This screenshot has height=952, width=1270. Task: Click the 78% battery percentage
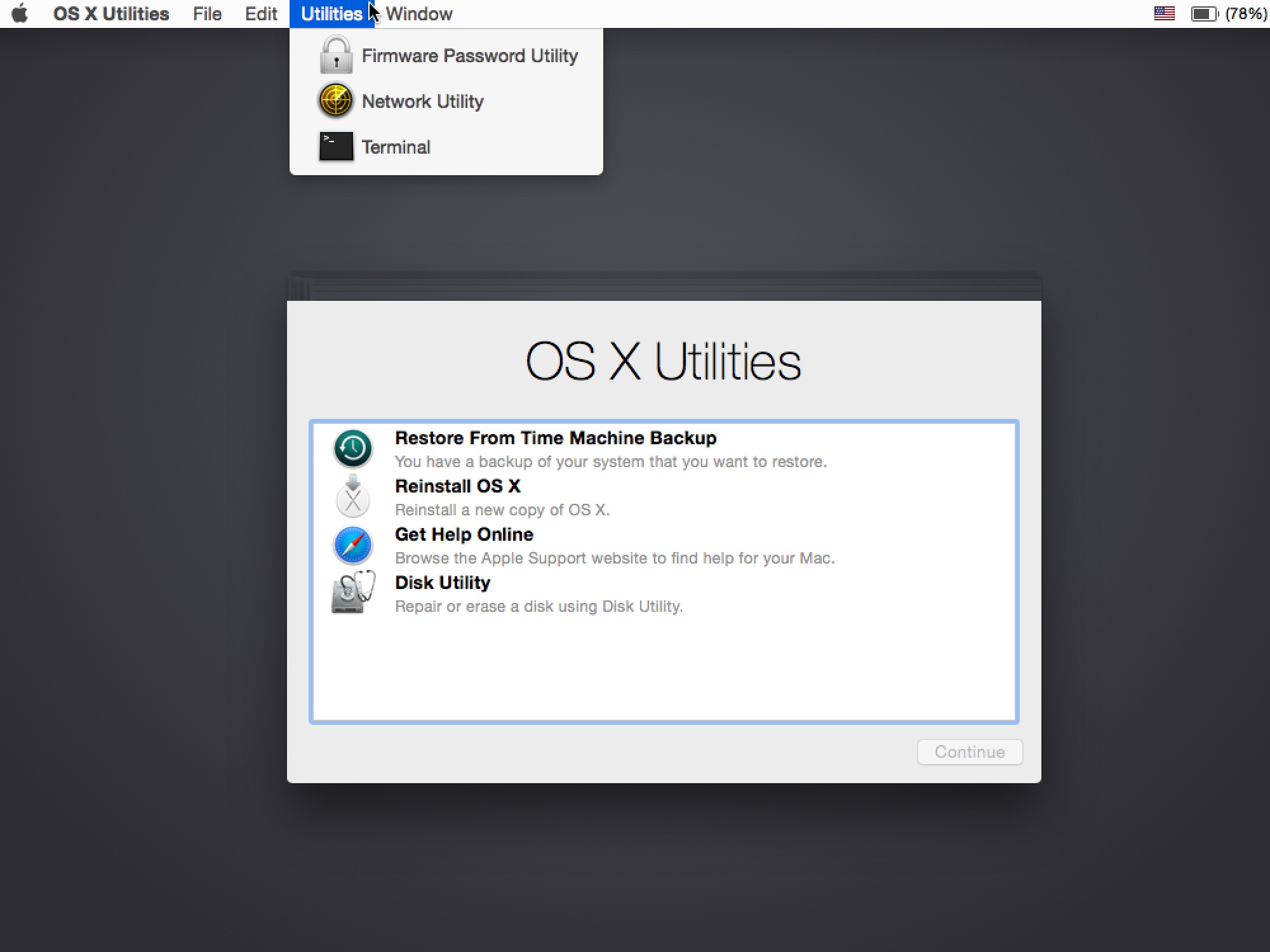click(x=1245, y=14)
